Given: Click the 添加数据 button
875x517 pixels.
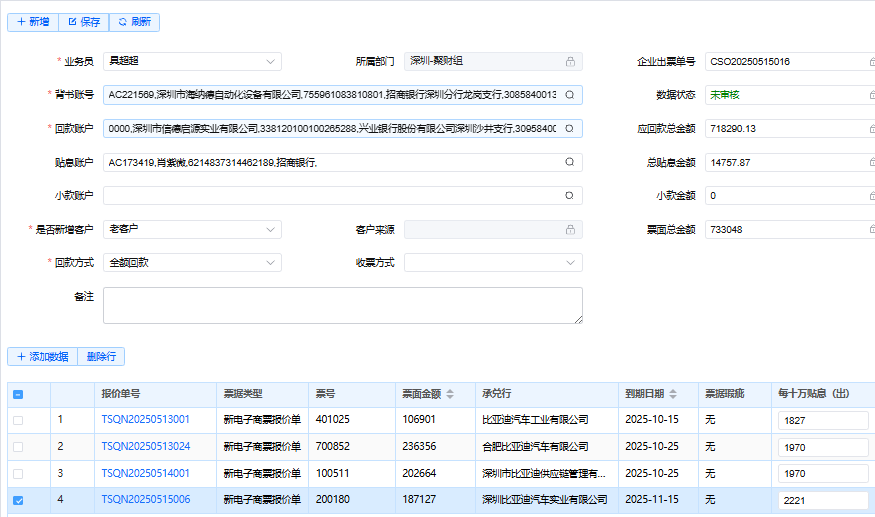Looking at the screenshot, I should coord(42,356).
